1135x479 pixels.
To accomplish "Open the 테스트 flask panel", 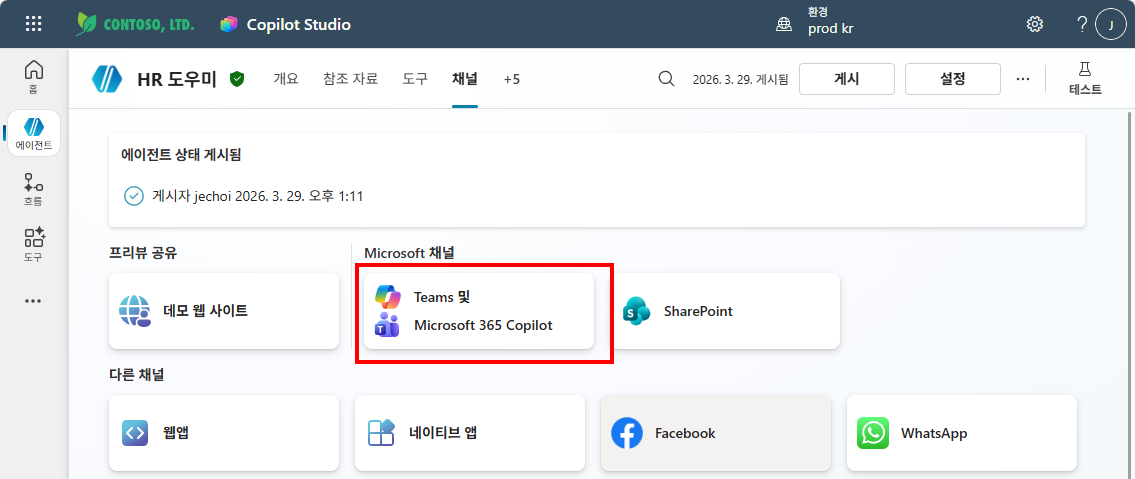I will pyautogui.click(x=1085, y=78).
